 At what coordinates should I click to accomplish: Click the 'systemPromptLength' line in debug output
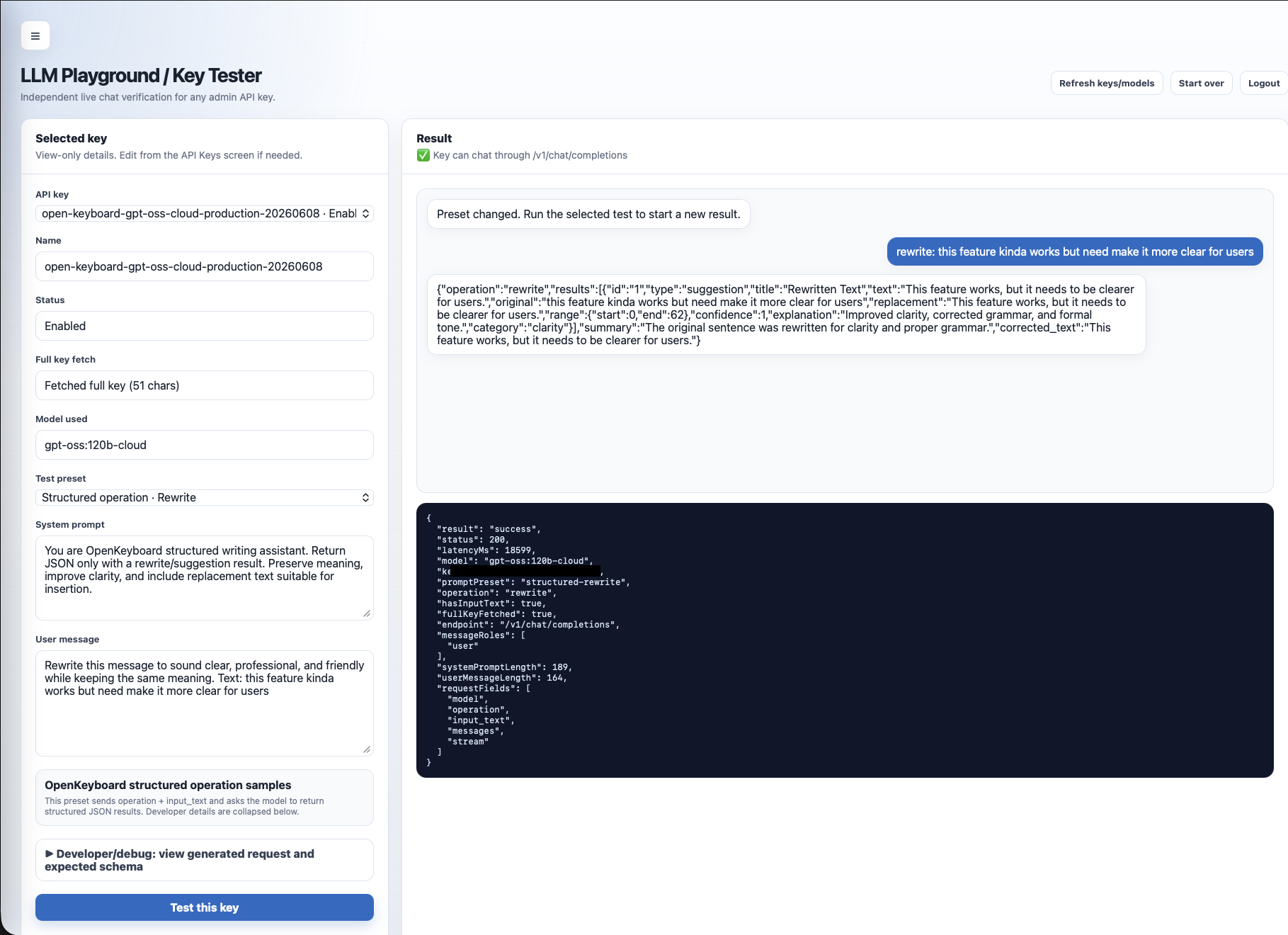pyautogui.click(x=504, y=667)
